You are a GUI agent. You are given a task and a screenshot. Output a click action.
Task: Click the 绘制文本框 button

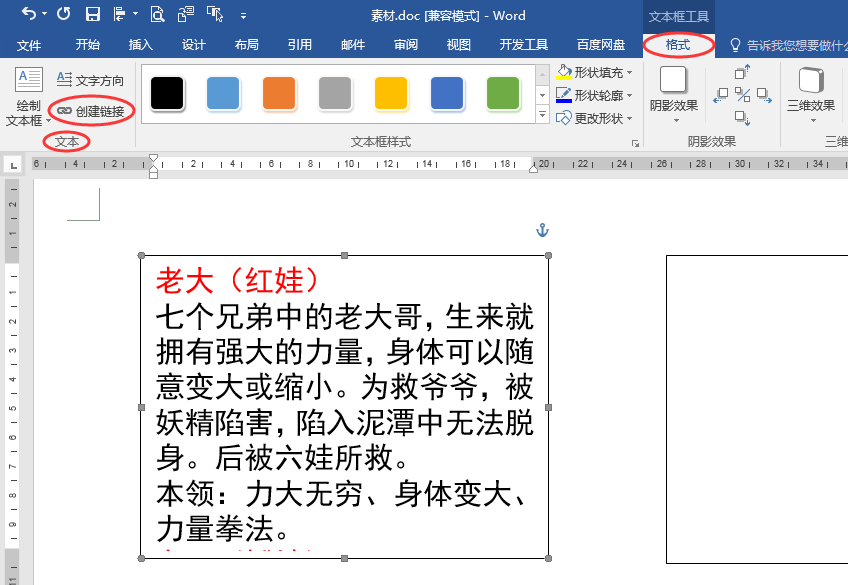coord(29,96)
